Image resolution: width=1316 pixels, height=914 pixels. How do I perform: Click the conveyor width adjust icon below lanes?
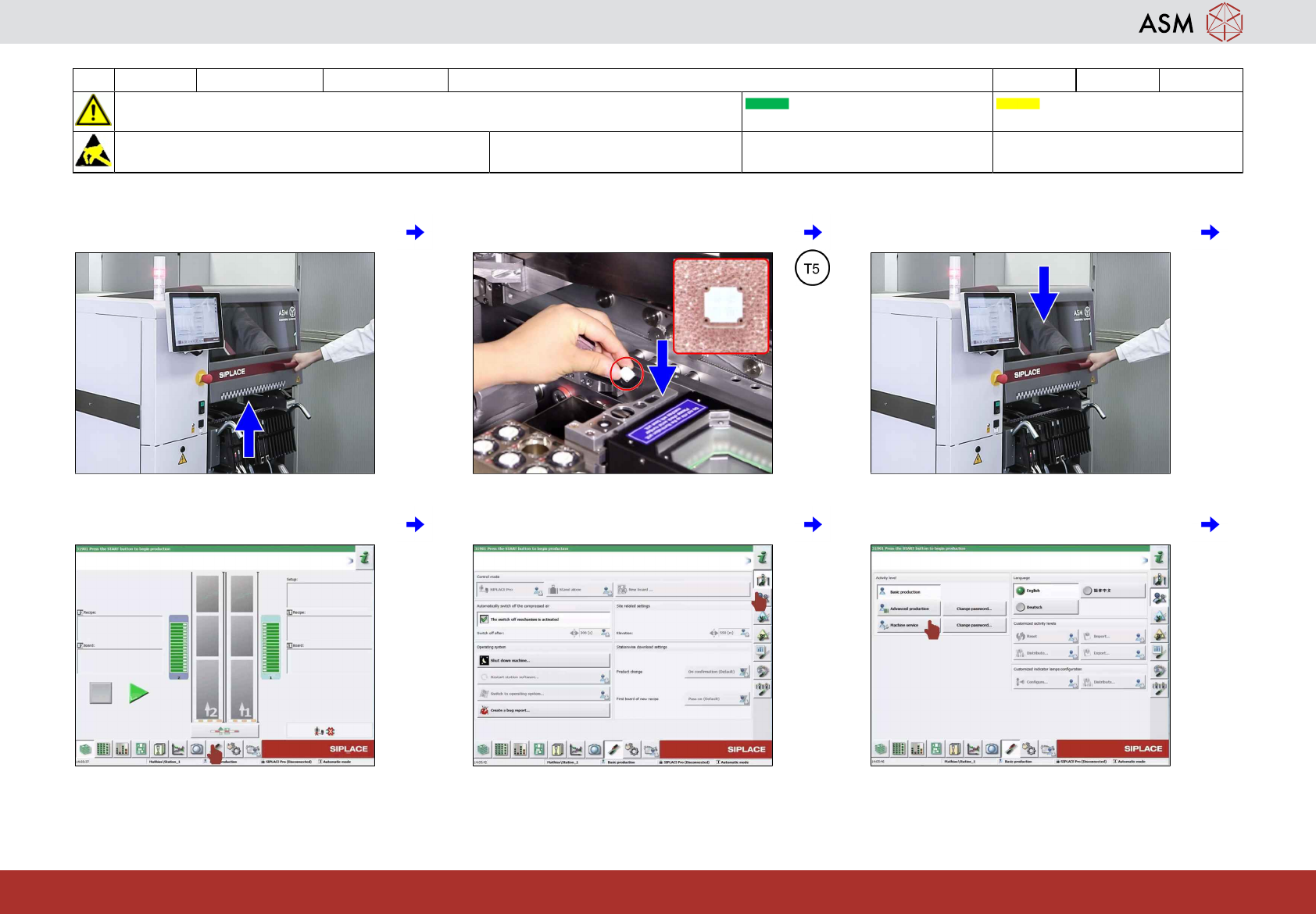pyautogui.click(x=224, y=731)
